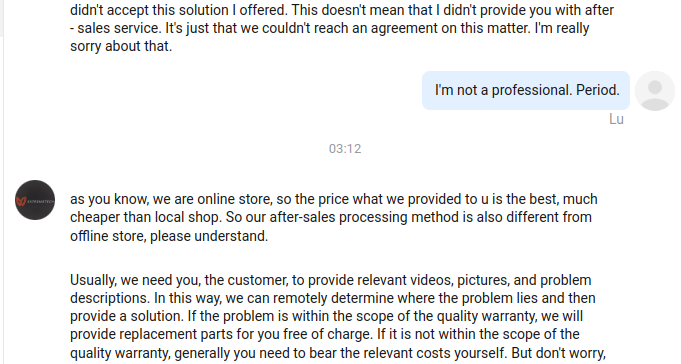
Task: Click the 03:12 timestamp
Action: [x=345, y=149]
